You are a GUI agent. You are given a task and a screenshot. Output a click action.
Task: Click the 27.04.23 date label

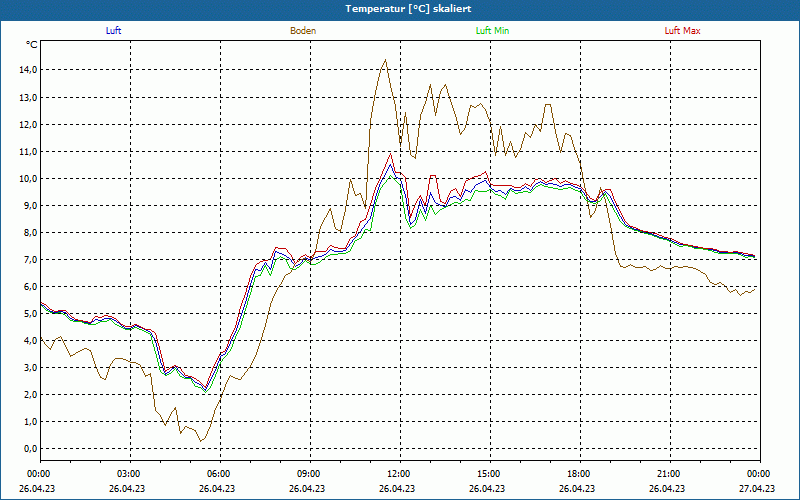757,488
